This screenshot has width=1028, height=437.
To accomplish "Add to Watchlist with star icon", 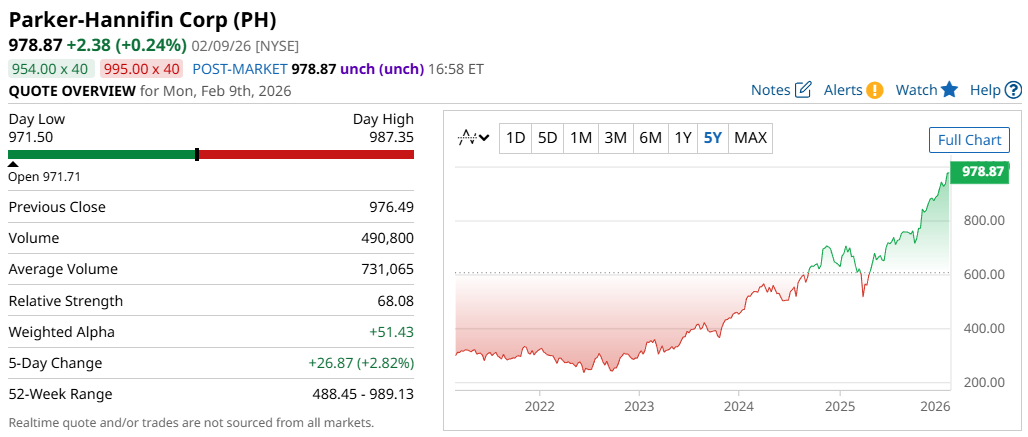I will click(x=949, y=90).
